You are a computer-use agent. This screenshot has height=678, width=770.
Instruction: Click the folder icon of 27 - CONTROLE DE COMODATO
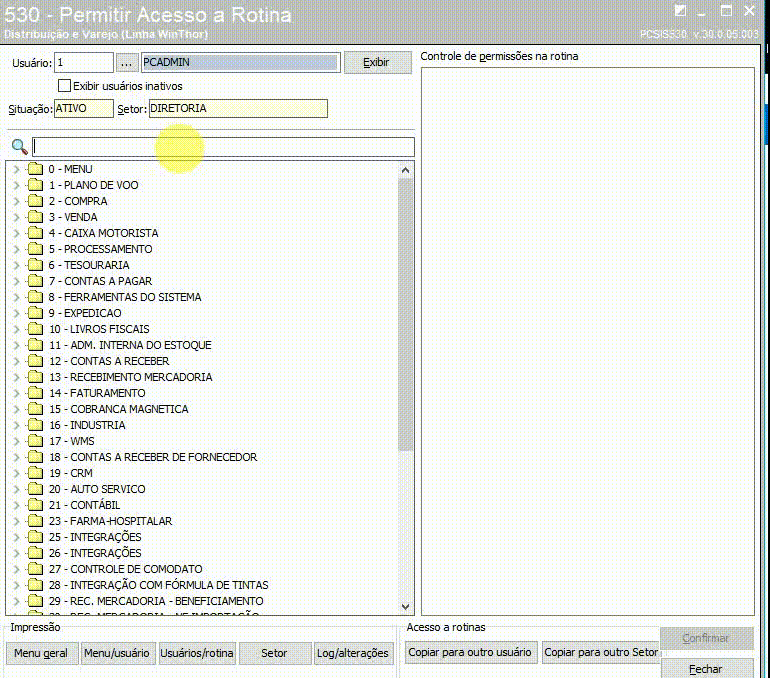35,569
